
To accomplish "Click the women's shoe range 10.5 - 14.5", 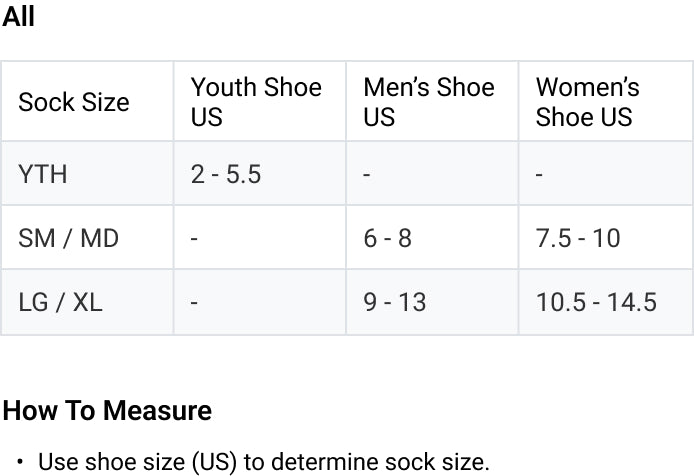I will (596, 302).
